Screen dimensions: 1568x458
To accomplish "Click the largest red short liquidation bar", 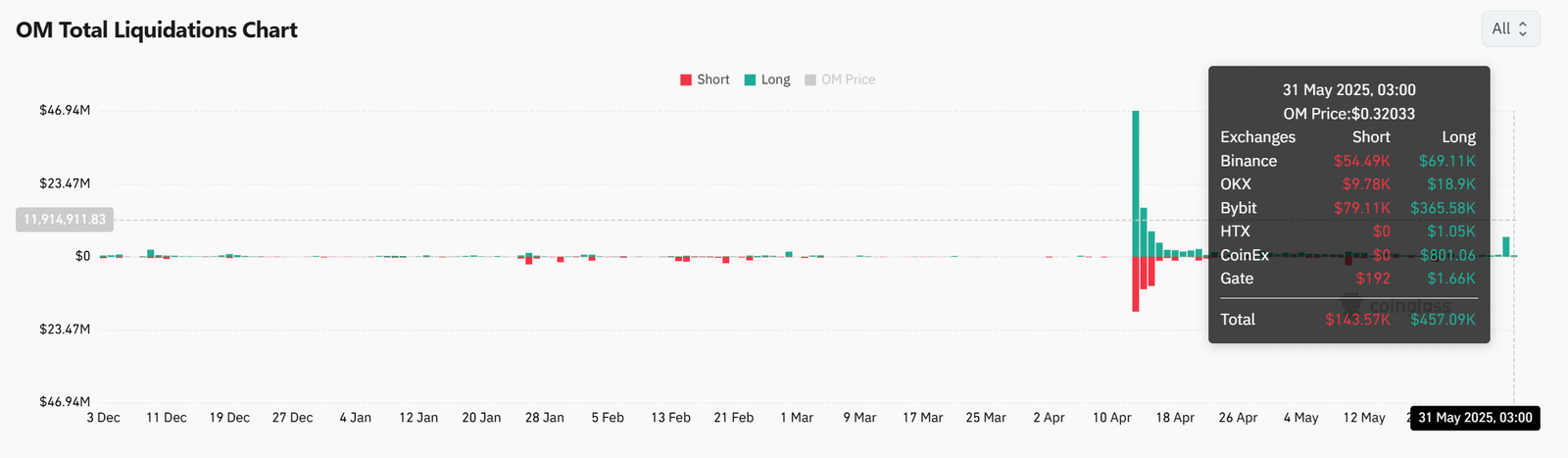I will point(1136,283).
